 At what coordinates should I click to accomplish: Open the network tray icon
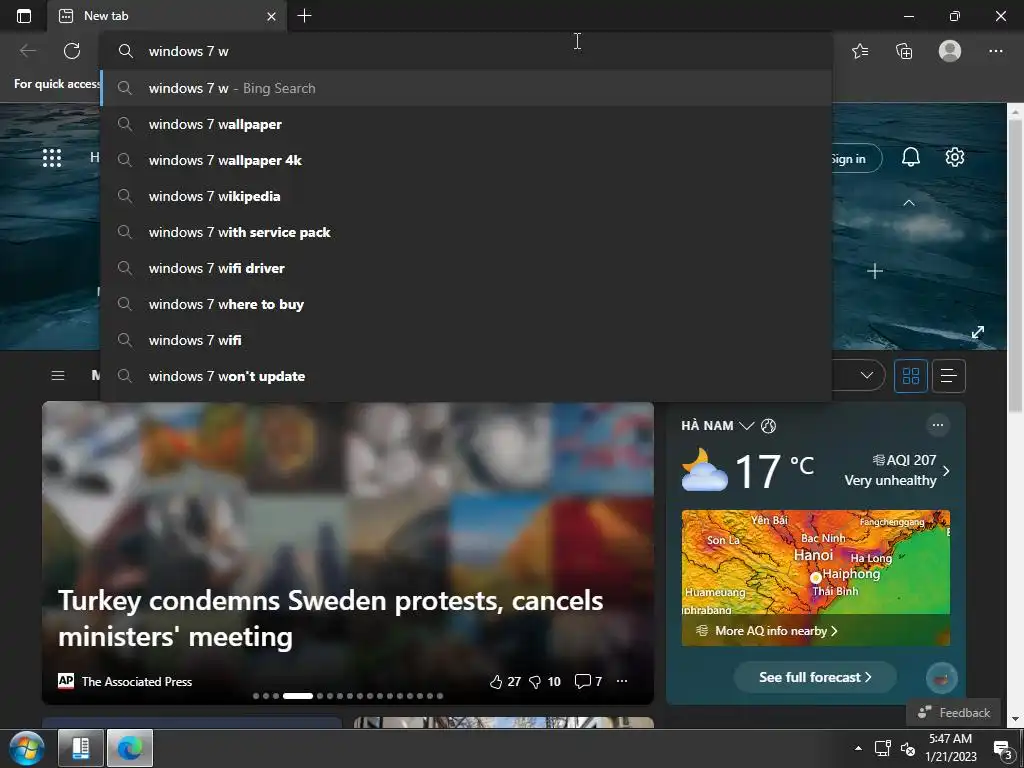pos(883,748)
